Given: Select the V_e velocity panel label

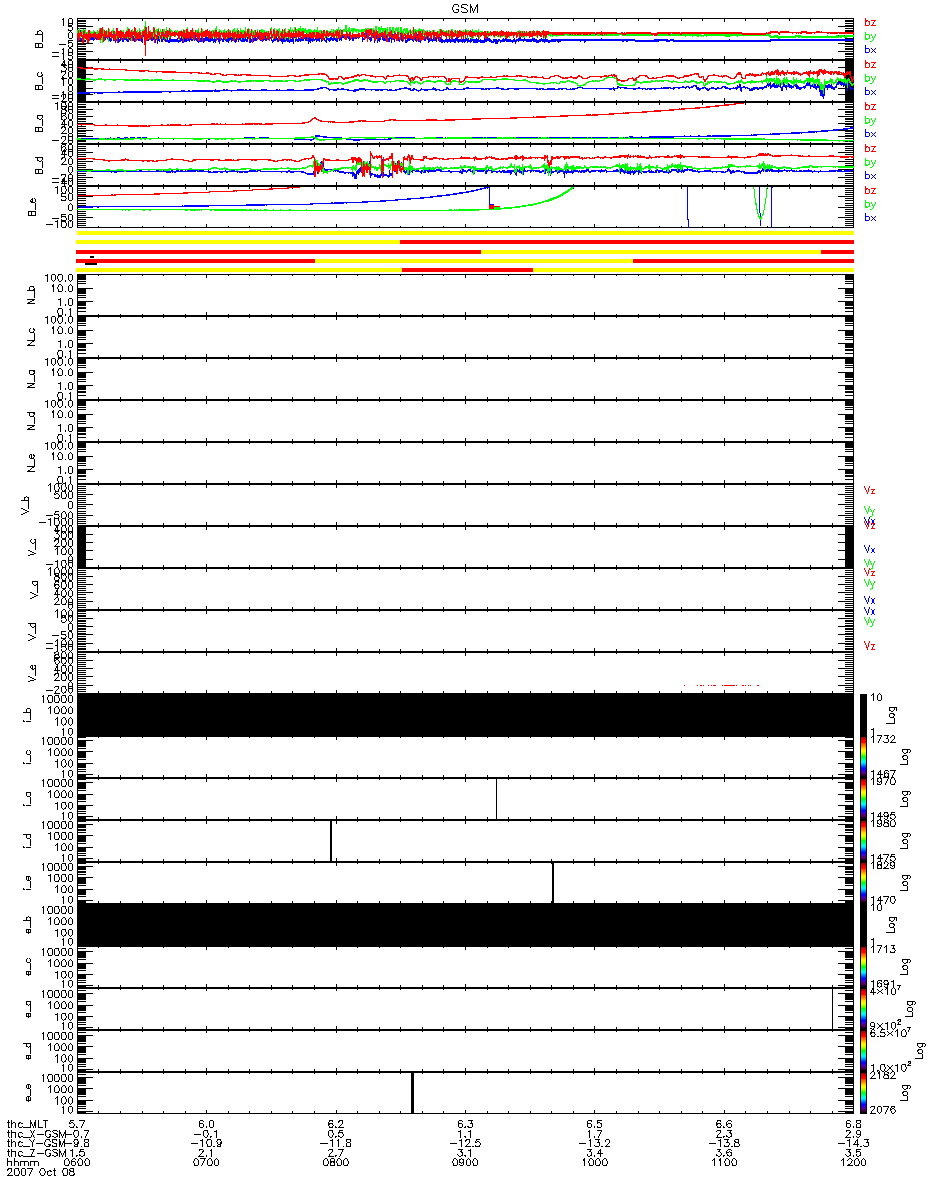Looking at the screenshot, I should point(31,673).
